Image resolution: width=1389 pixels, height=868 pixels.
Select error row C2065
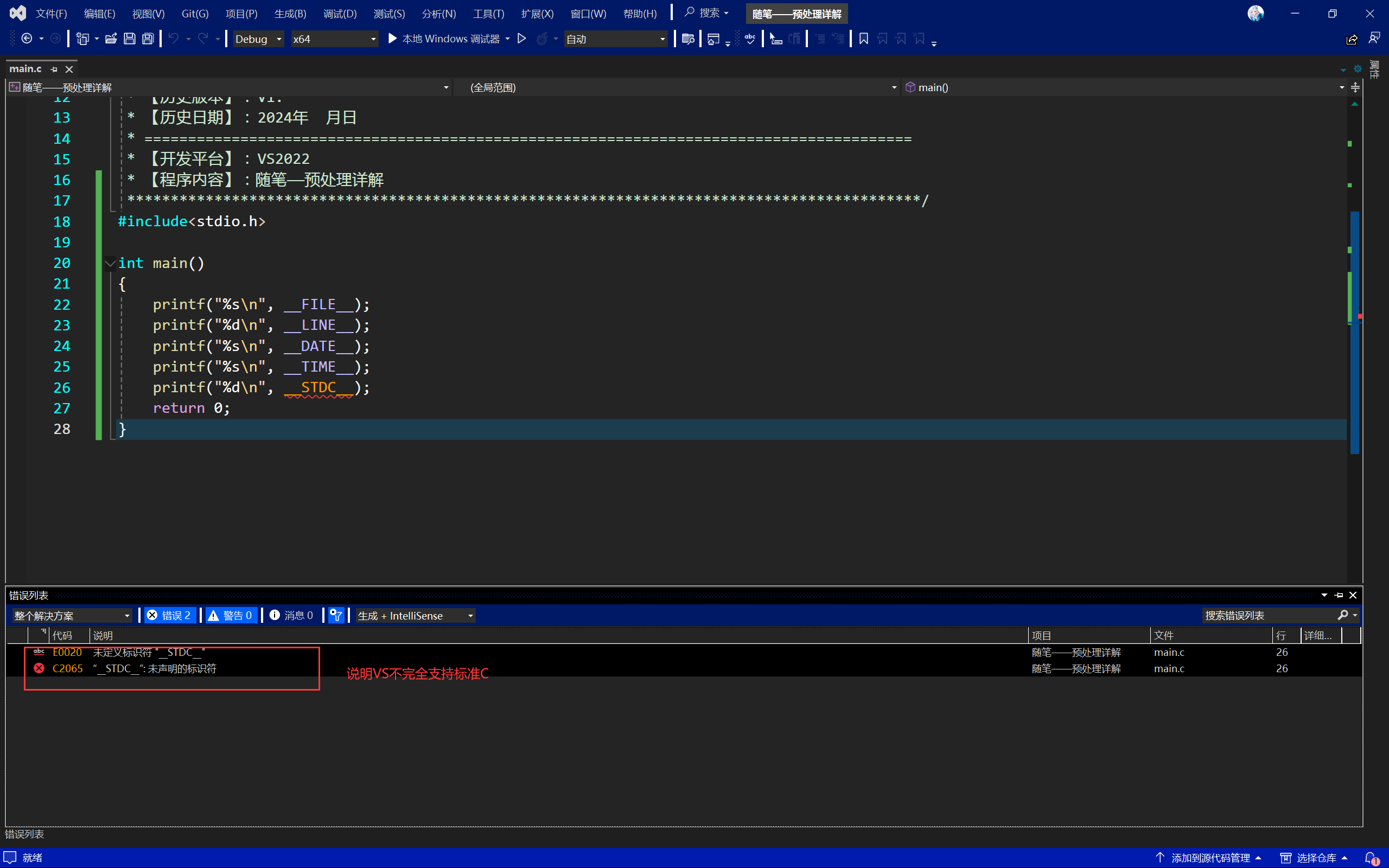(x=683, y=668)
